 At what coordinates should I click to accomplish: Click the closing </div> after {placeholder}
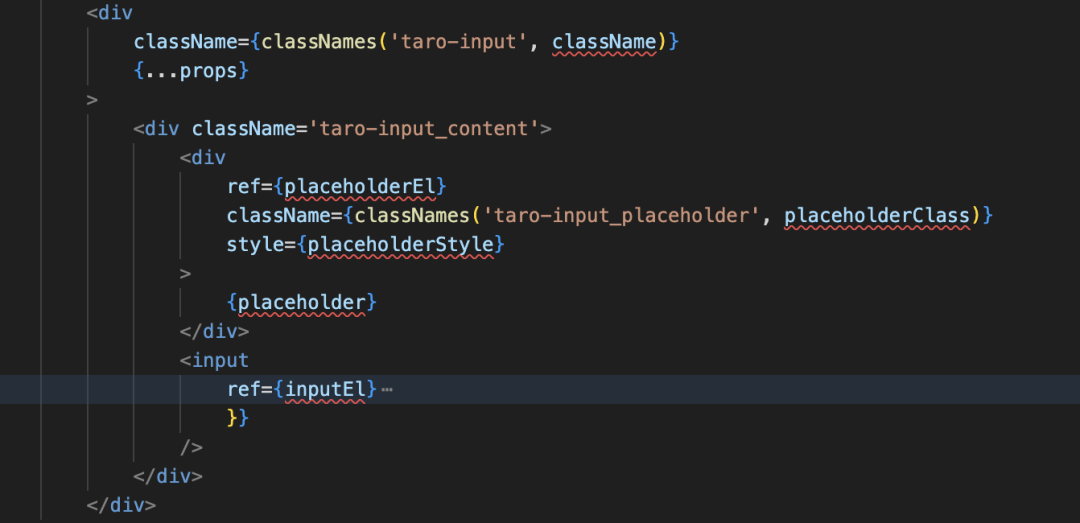pyautogui.click(x=214, y=331)
